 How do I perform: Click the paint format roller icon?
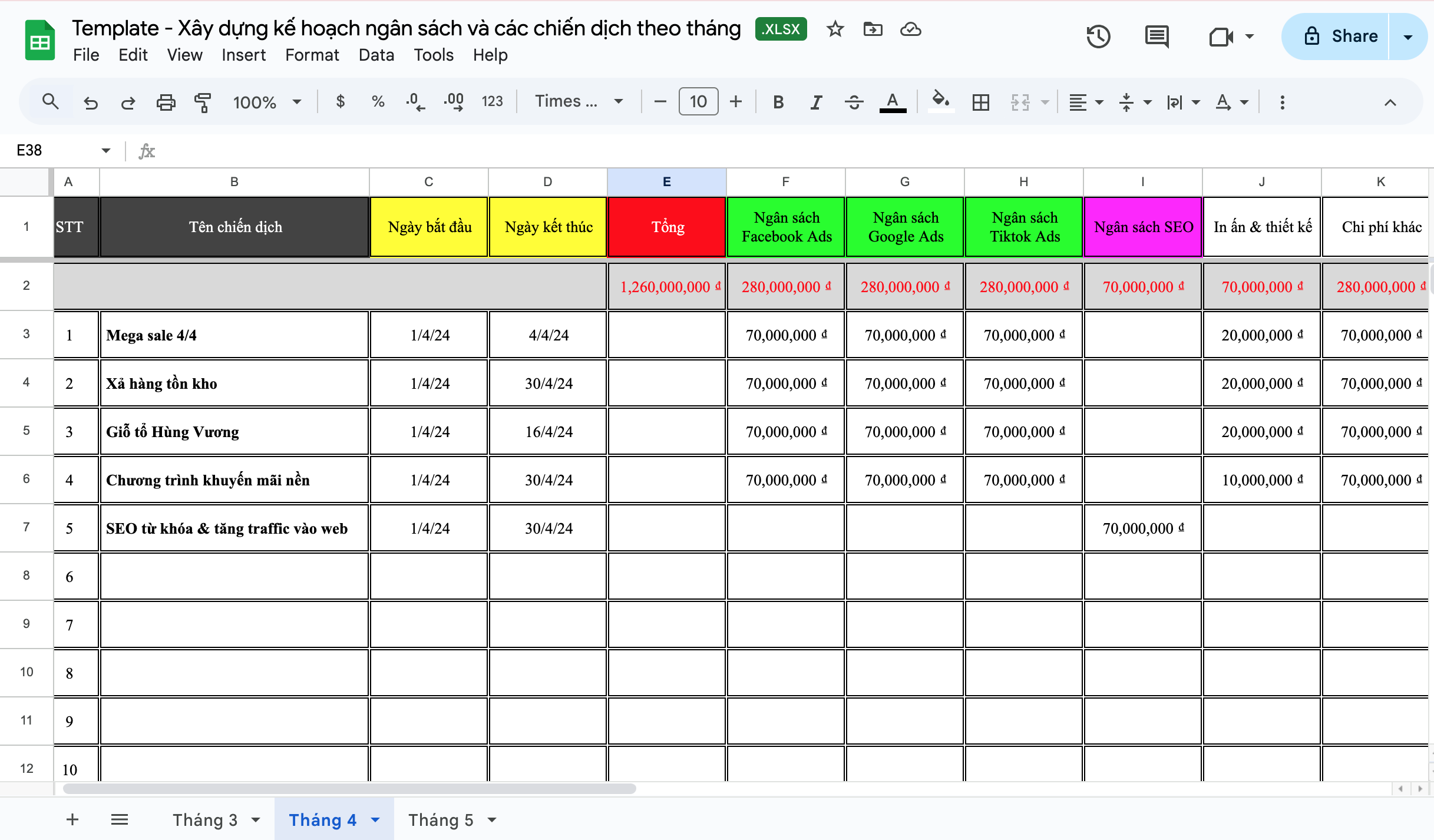coord(203,102)
